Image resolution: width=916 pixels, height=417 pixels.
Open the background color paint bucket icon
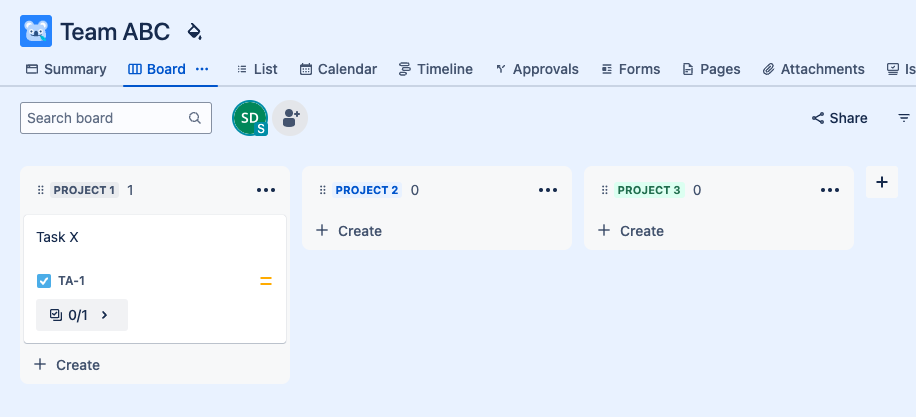point(195,32)
